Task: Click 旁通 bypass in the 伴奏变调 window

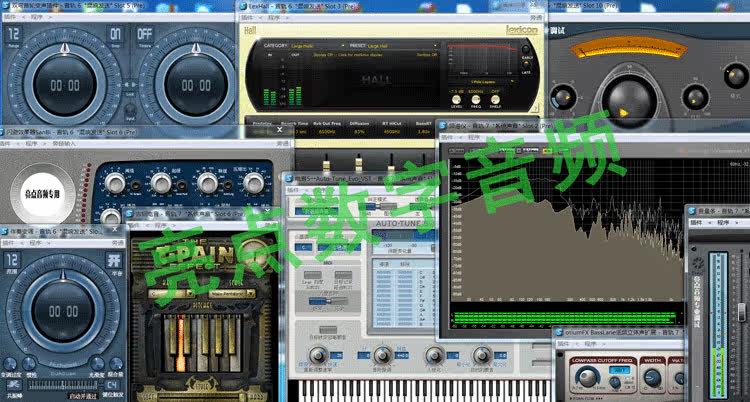Action: (x=118, y=243)
